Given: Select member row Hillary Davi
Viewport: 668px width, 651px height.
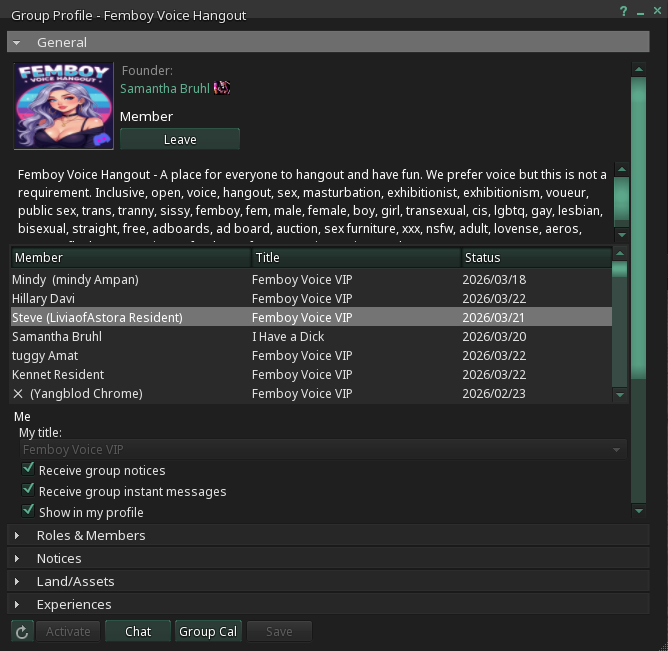Looking at the screenshot, I should click(311, 299).
